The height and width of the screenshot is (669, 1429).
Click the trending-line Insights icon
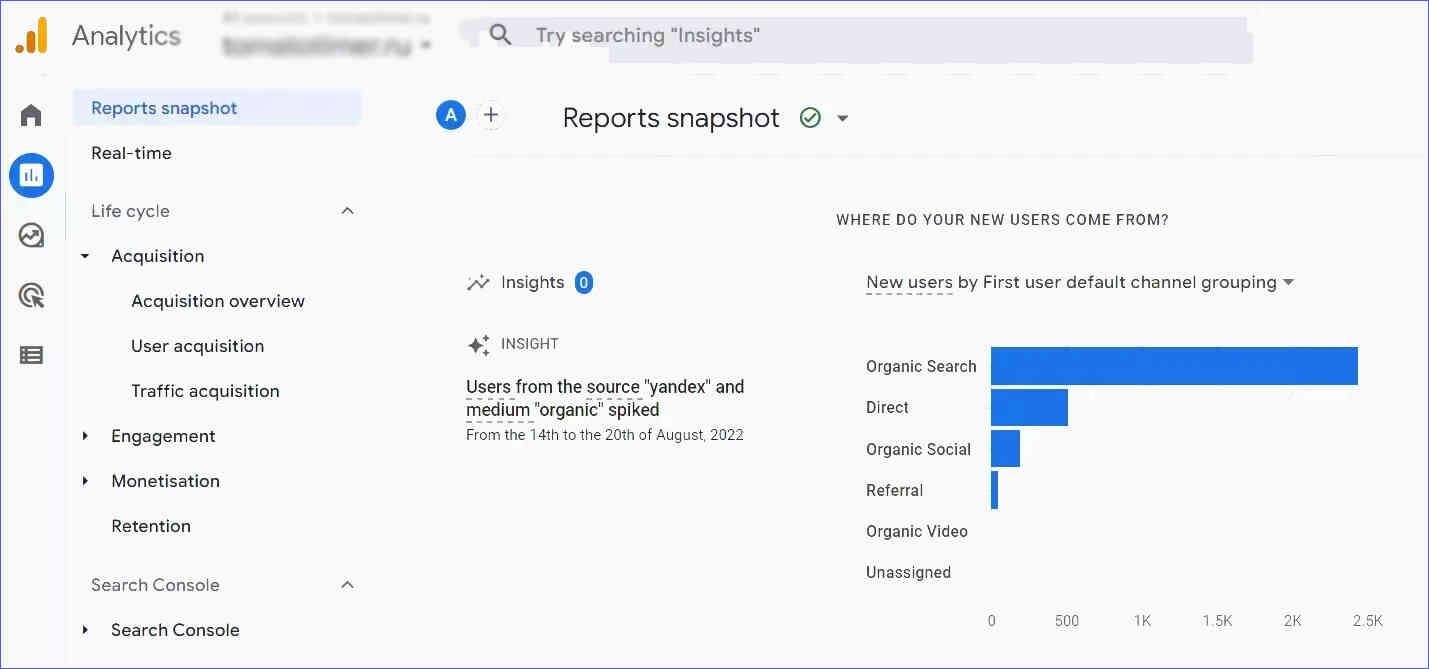tap(479, 282)
